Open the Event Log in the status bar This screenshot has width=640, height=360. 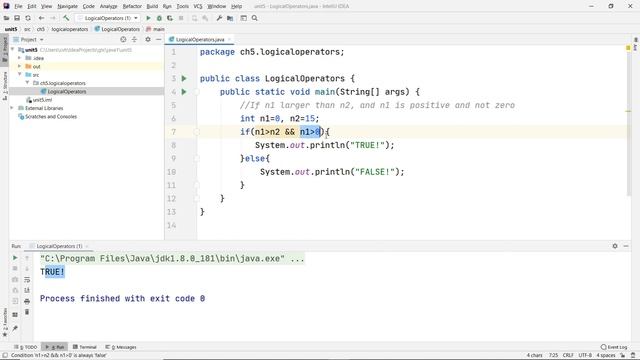[614, 347]
